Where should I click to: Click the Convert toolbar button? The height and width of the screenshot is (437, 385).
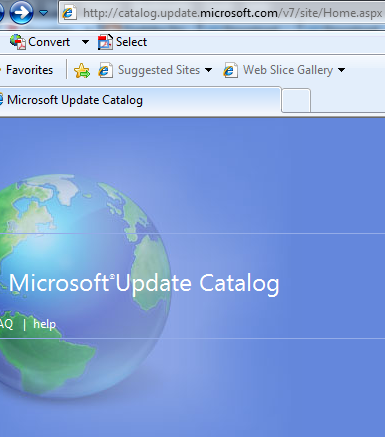[x=40, y=42]
